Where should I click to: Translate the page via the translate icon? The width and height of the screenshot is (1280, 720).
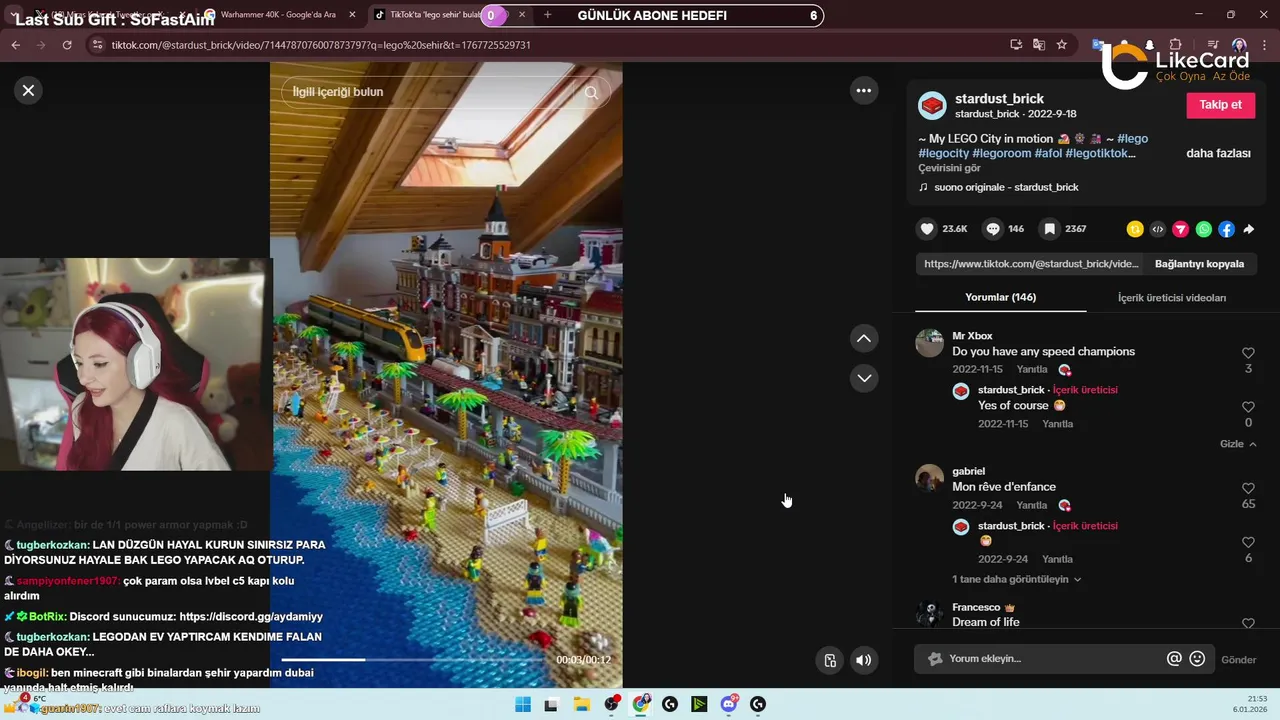coord(1039,45)
